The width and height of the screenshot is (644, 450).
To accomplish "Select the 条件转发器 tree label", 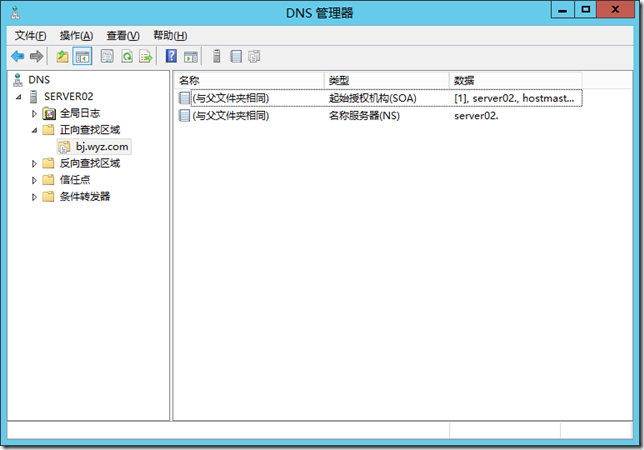I will coord(85,196).
